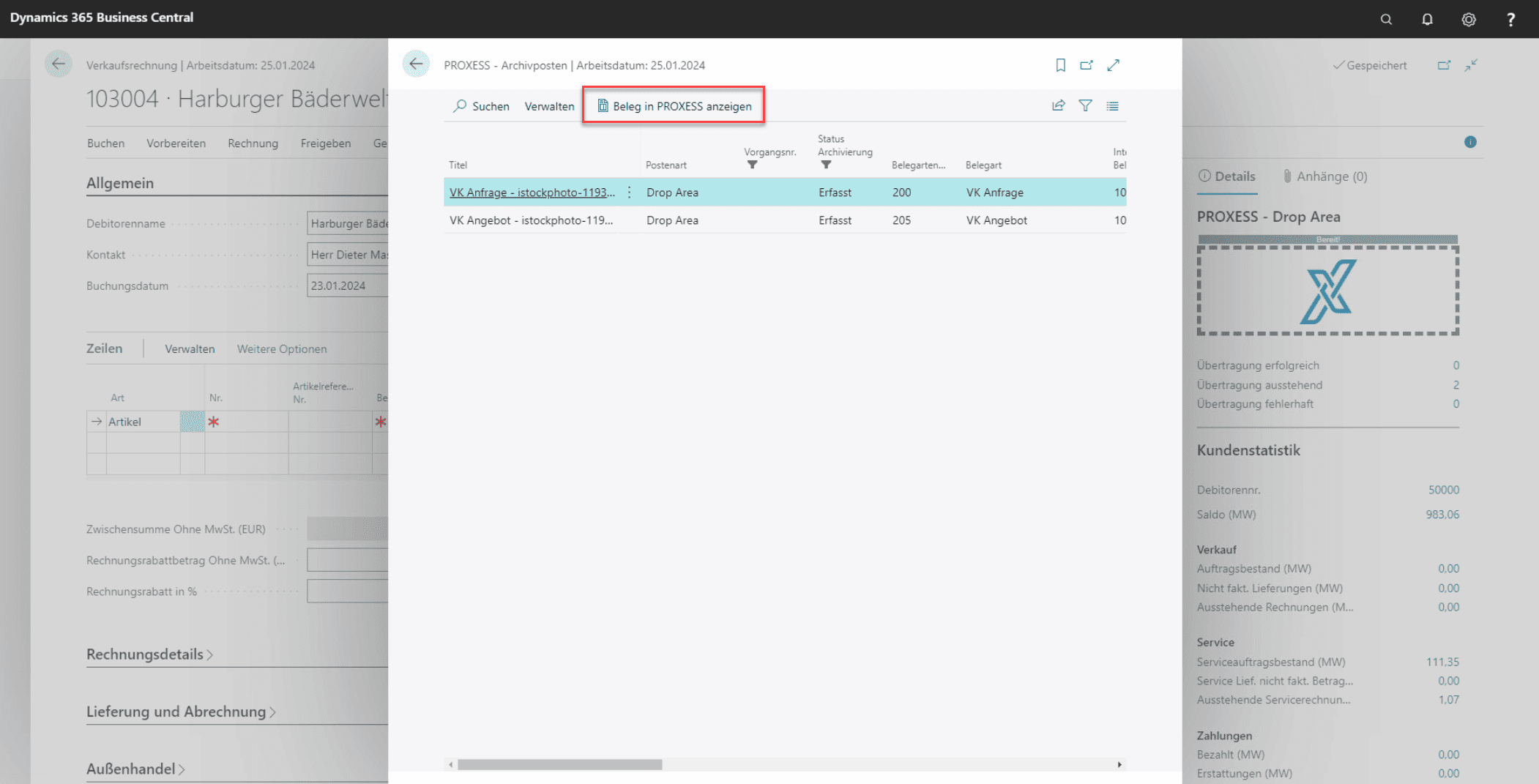The image size is (1539, 784).
Task: Open invoice page in new window icon
Action: (1444, 65)
